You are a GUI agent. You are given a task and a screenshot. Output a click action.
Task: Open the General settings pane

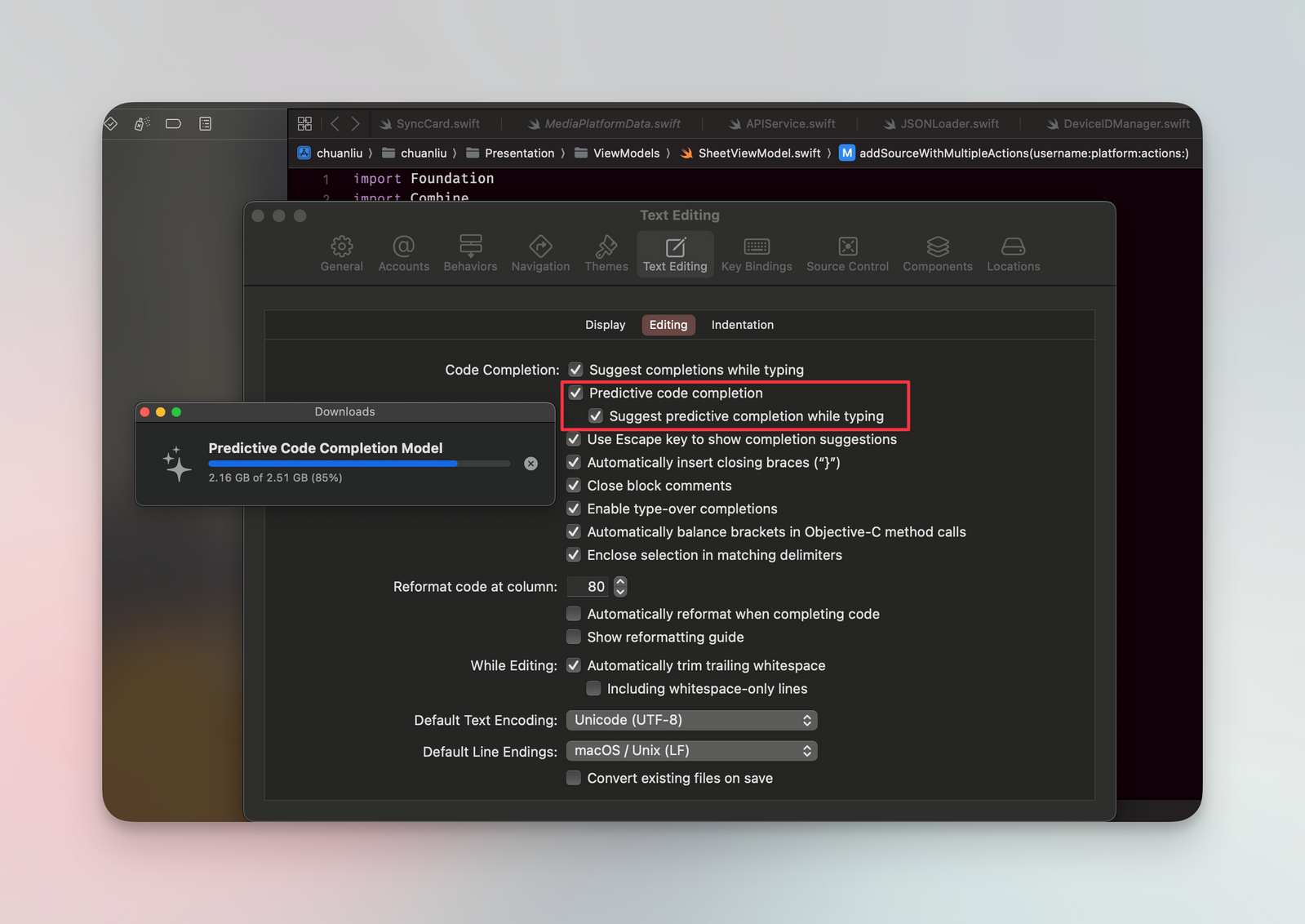[x=341, y=254]
